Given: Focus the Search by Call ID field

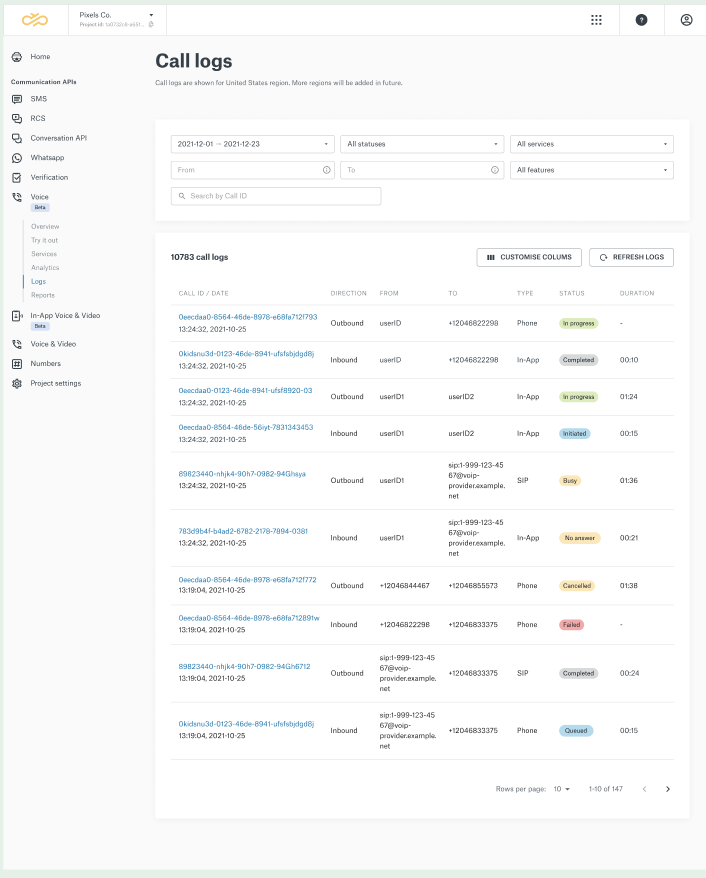Looking at the screenshot, I should coord(276,196).
